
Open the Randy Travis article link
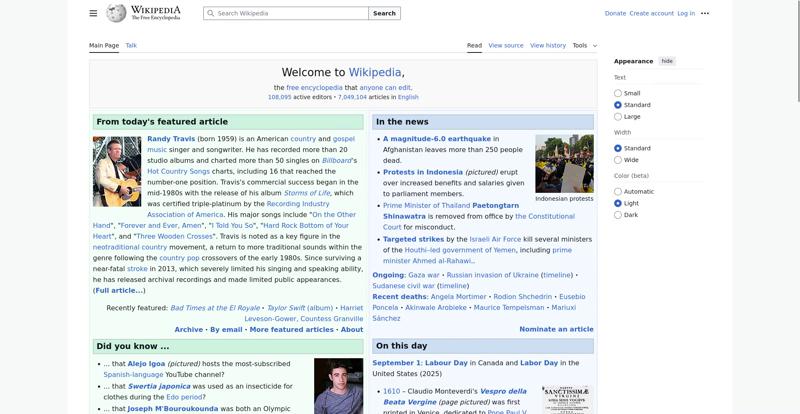pyautogui.click(x=171, y=139)
